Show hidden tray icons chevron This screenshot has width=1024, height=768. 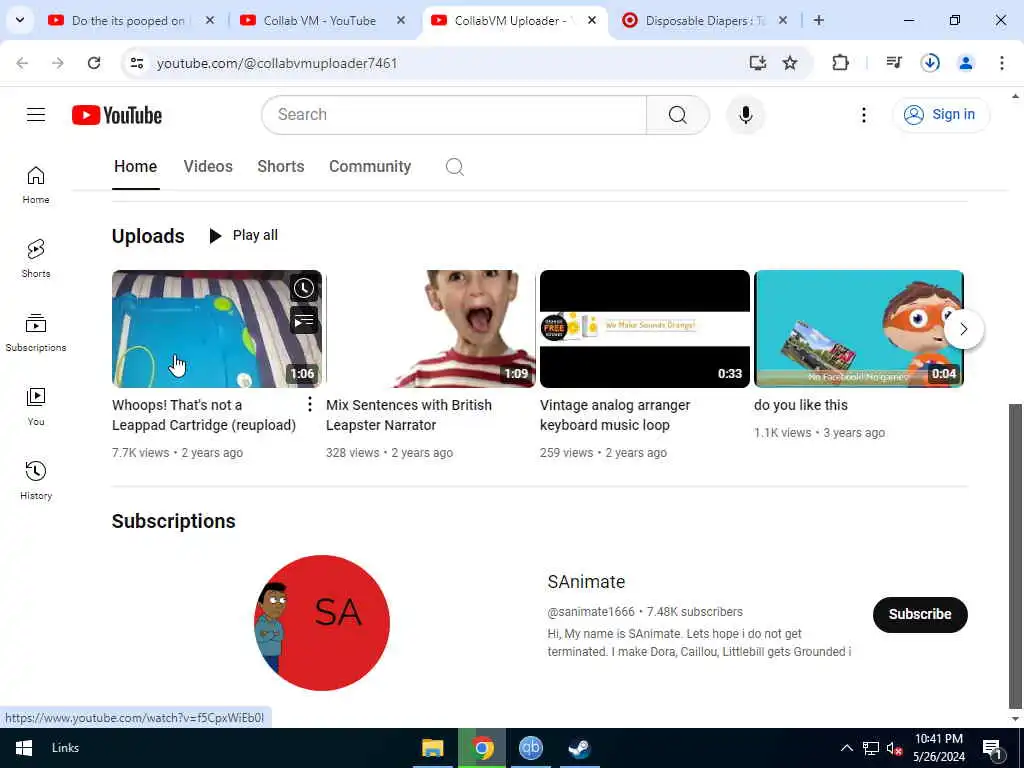tap(846, 748)
